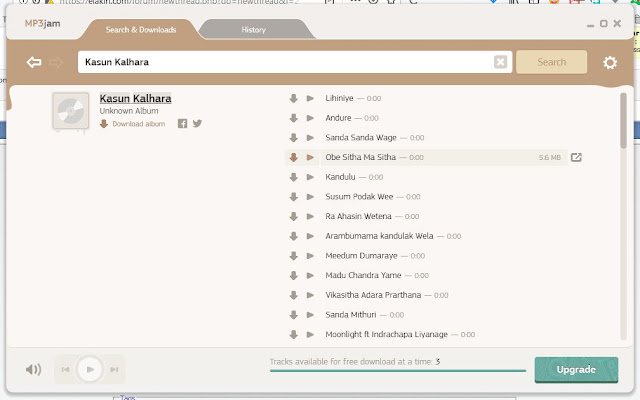This screenshot has width=640, height=400.
Task: Download the track Lihiniye
Action: coord(293,98)
